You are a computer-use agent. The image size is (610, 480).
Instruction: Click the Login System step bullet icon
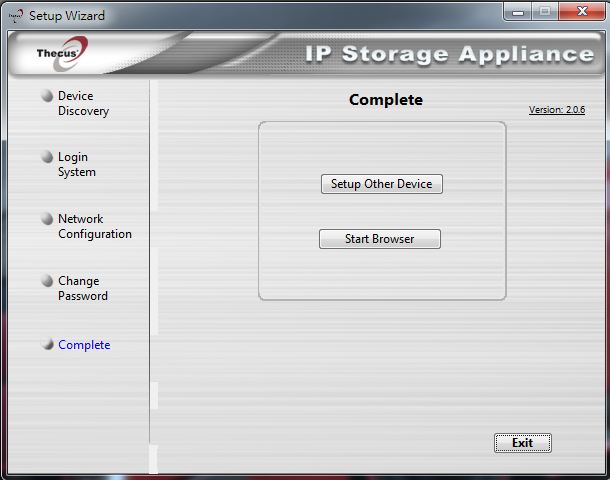[x=47, y=157]
